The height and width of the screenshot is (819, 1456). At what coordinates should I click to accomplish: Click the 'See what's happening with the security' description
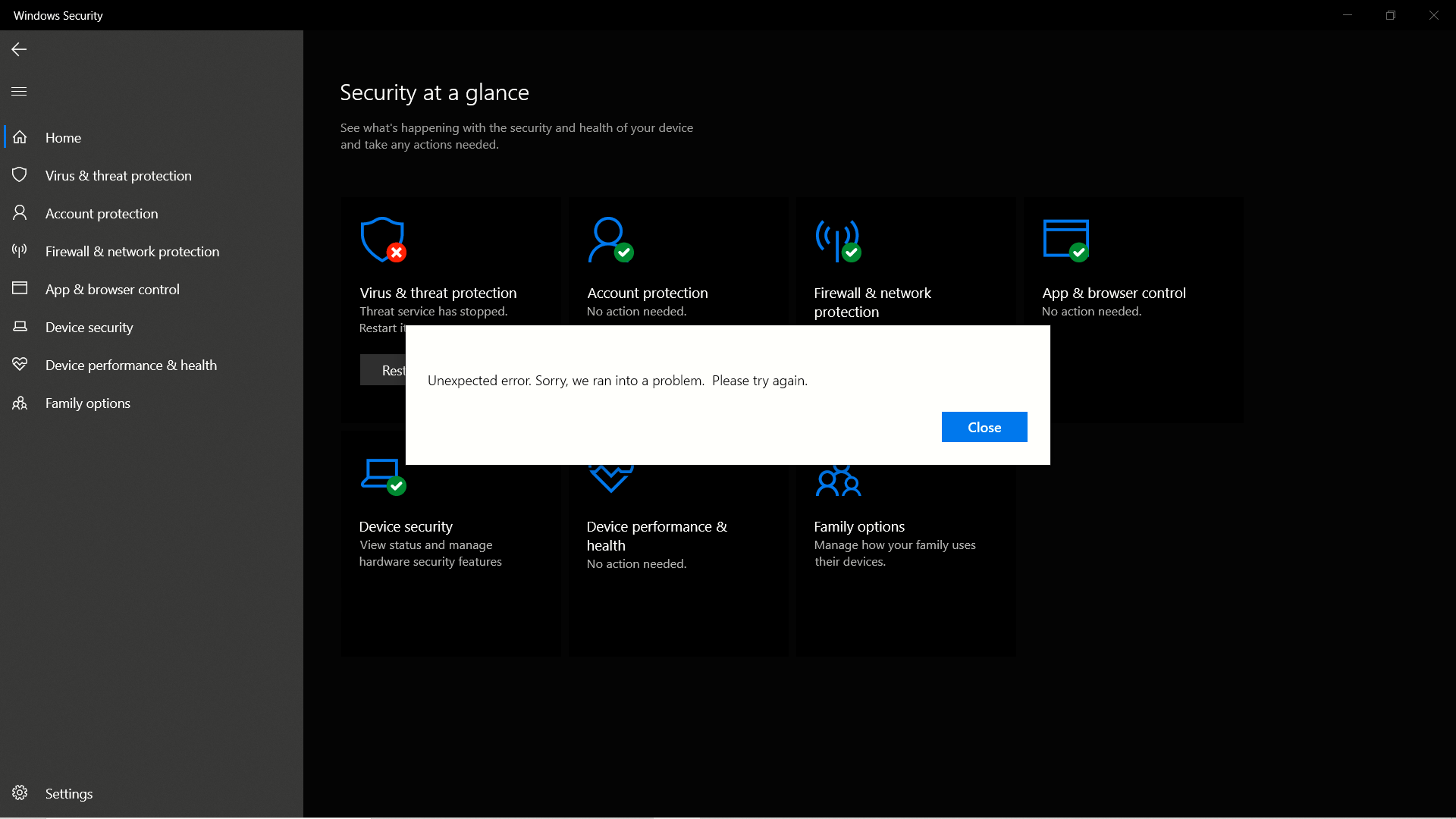[516, 136]
